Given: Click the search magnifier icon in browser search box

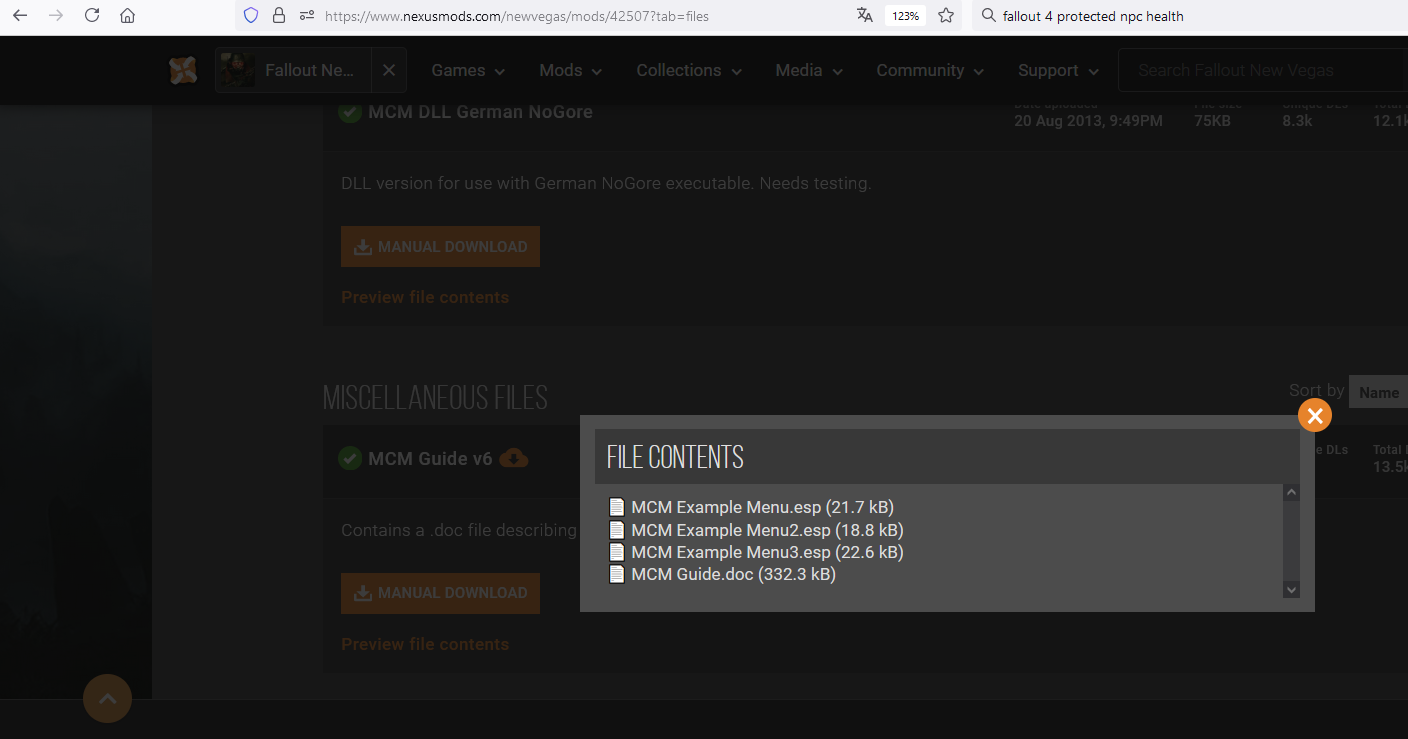Looking at the screenshot, I should tap(989, 16).
